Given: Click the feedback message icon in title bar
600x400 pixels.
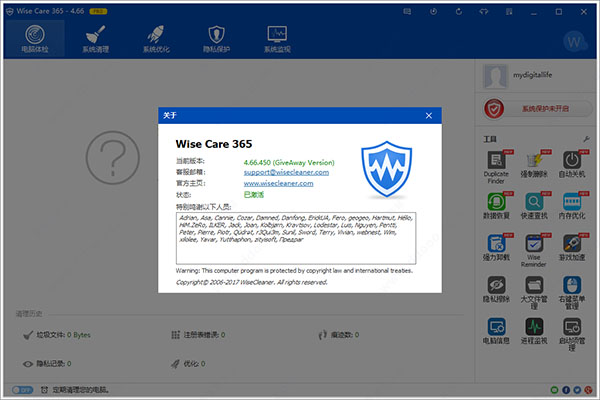Looking at the screenshot, I should pyautogui.click(x=407, y=11).
